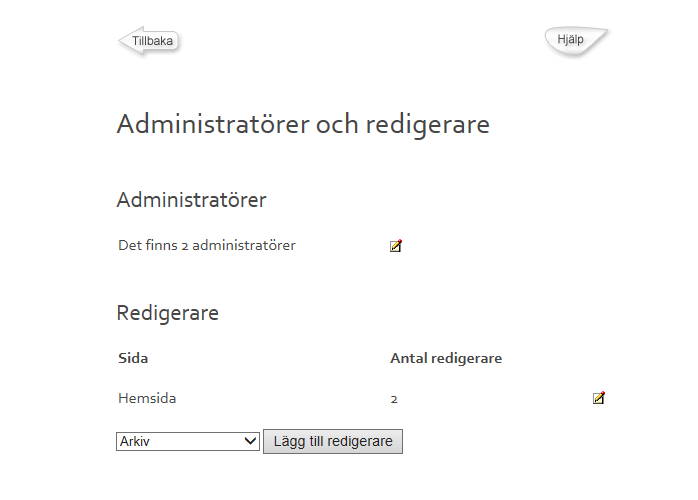
Task: Click the Sida column header
Action: coord(133,358)
